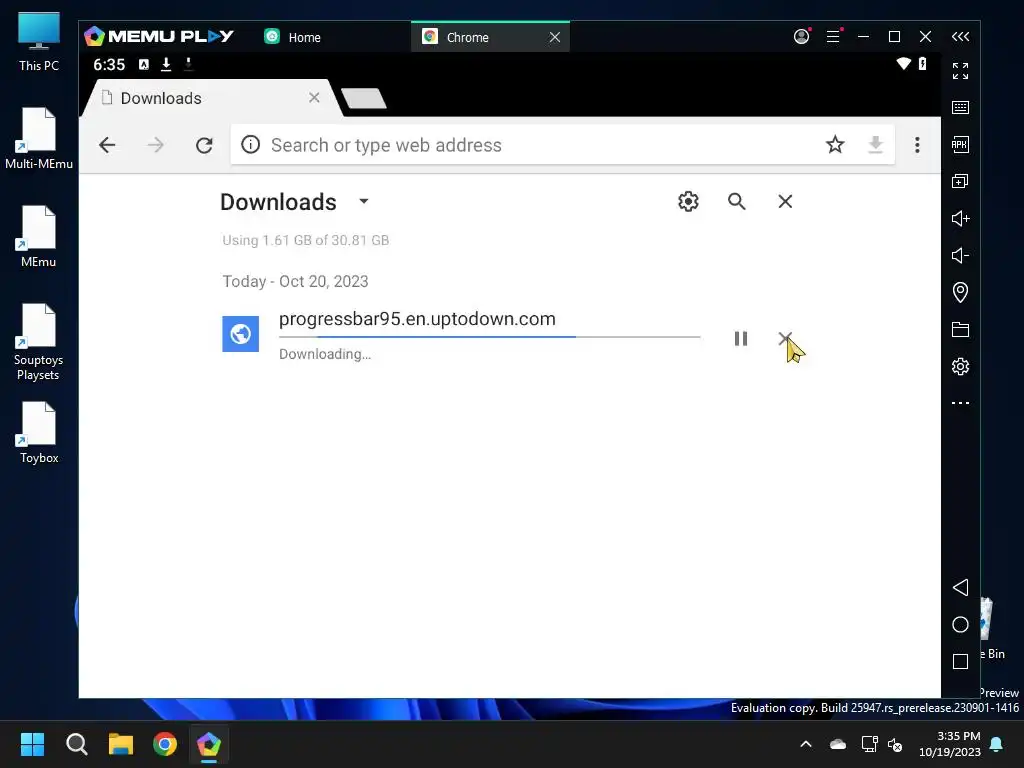Click the download progress bar
Screen dimensions: 1024x768
[x=489, y=337]
